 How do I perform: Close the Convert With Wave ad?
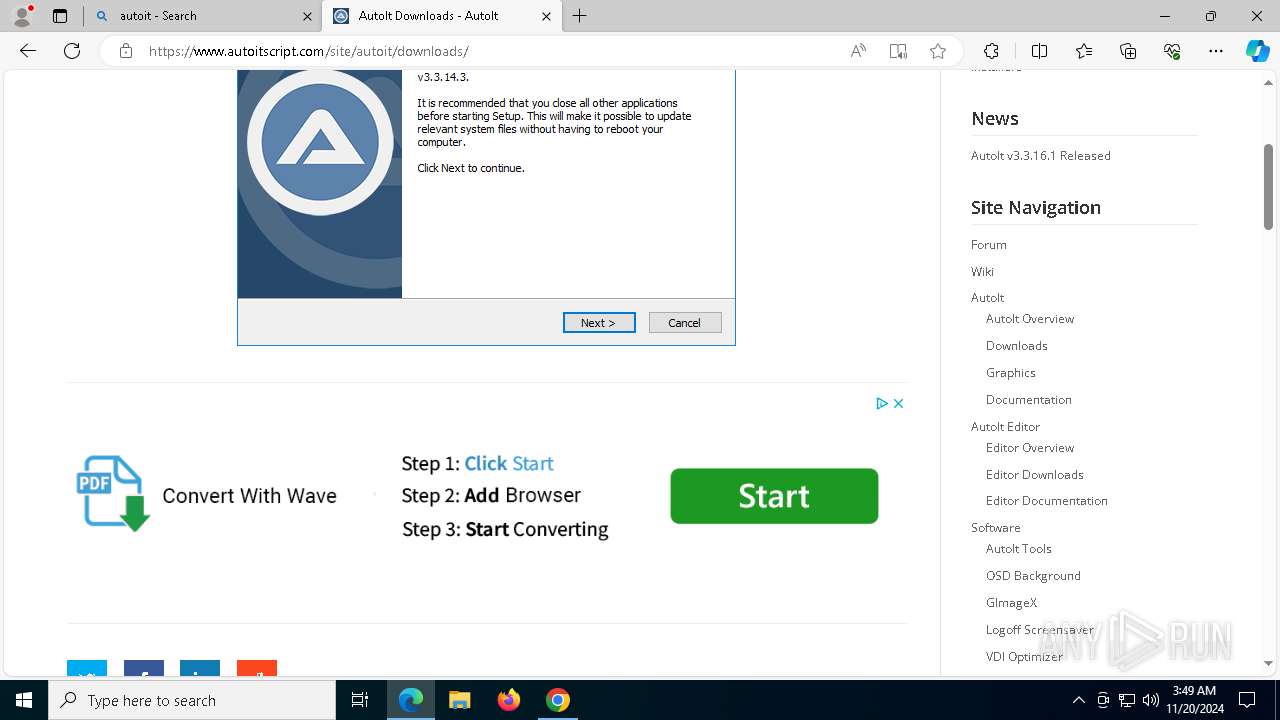898,403
